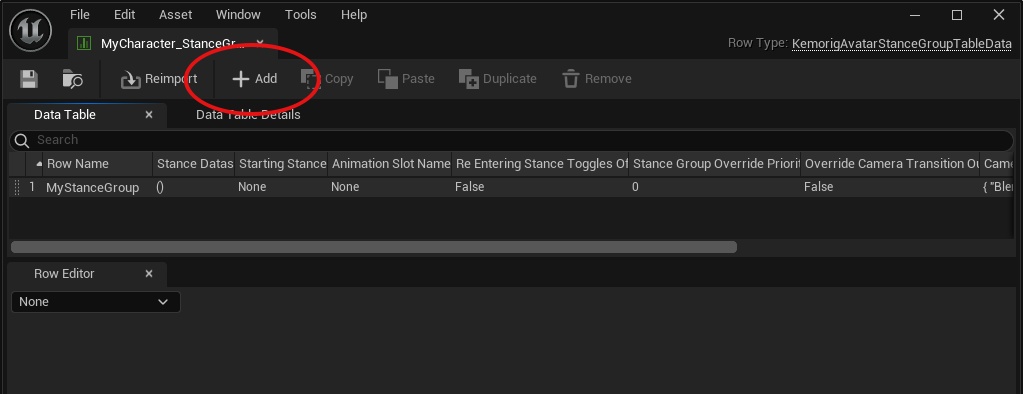The width and height of the screenshot is (1023, 394).
Task: Click the Duplicate row icon
Action: [468, 79]
